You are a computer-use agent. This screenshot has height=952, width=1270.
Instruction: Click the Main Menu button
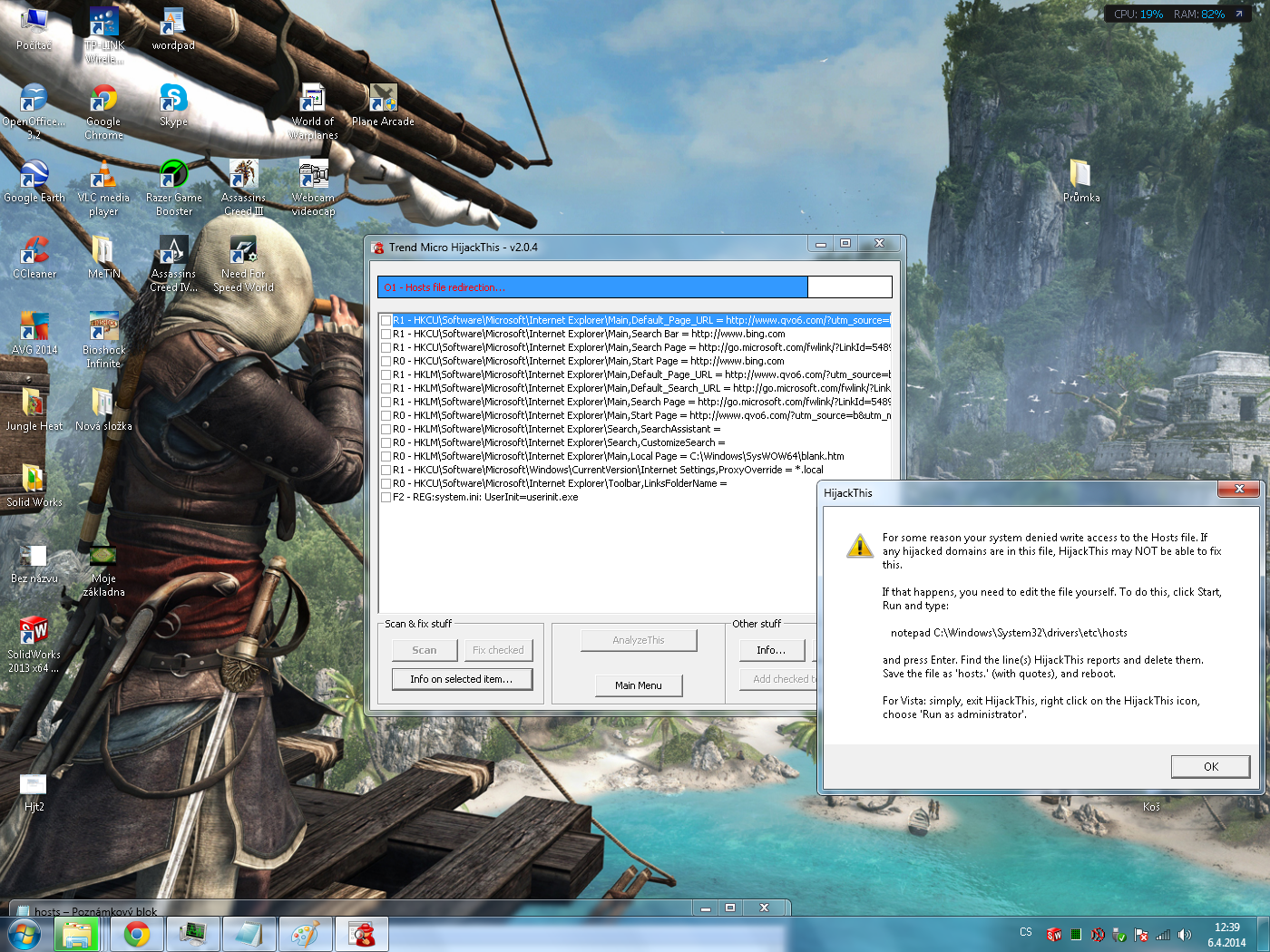click(x=638, y=685)
